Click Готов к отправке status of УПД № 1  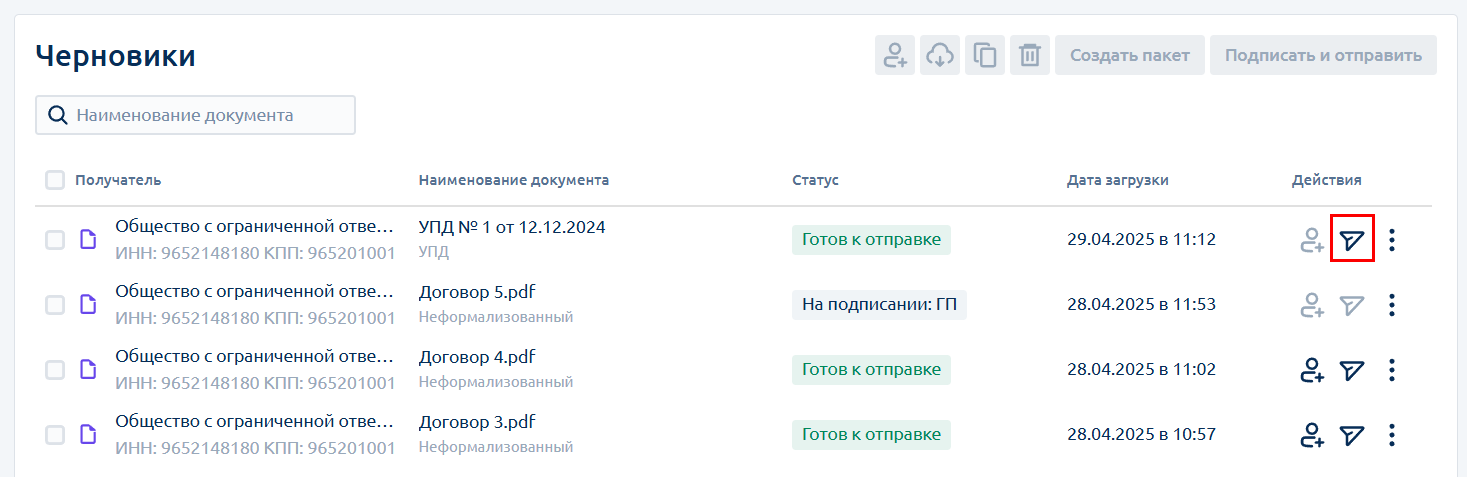coord(871,240)
